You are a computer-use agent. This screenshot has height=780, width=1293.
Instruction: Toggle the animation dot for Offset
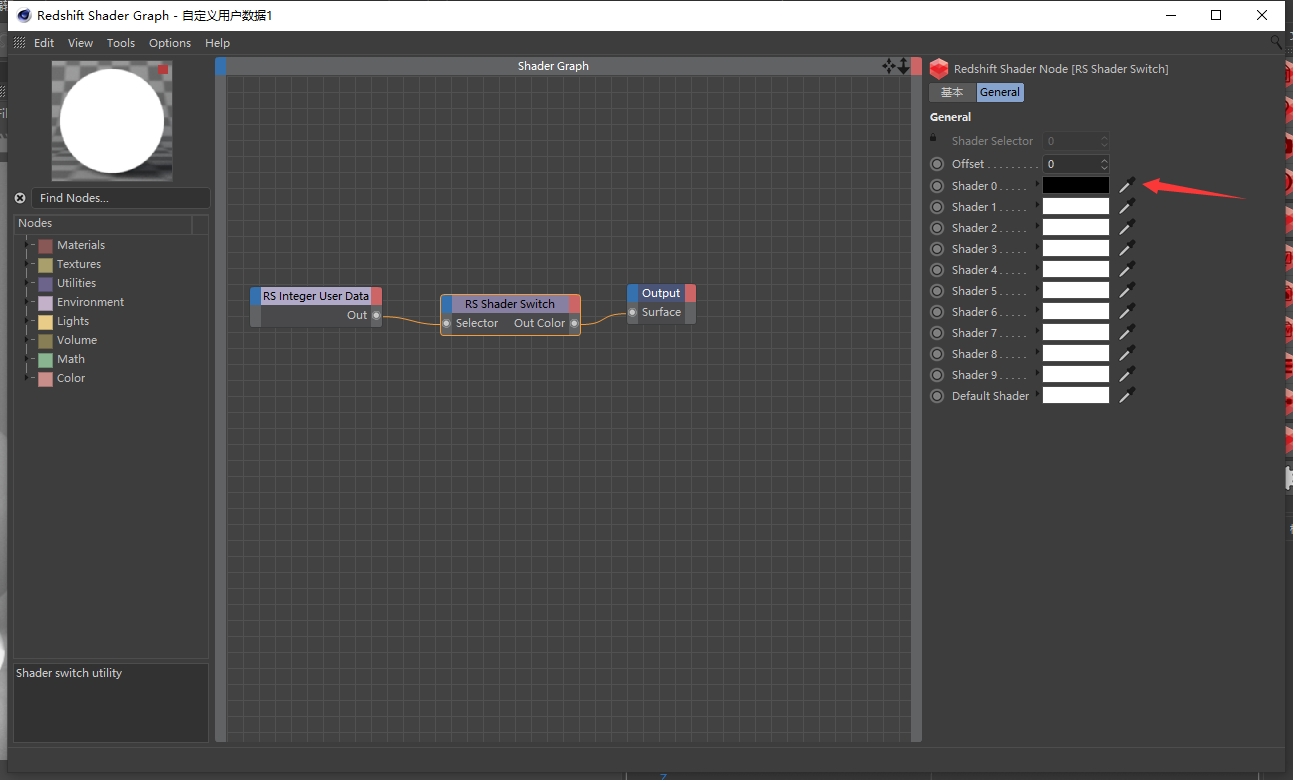pos(937,164)
